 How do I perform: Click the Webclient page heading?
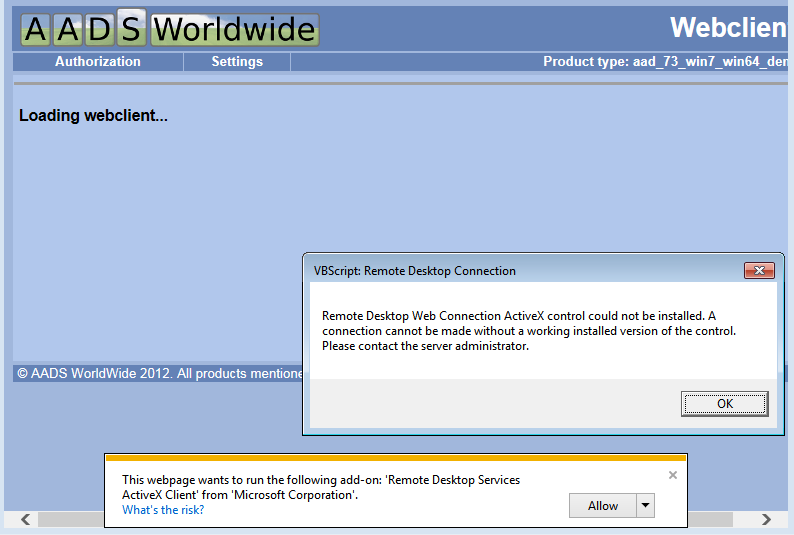[730, 28]
